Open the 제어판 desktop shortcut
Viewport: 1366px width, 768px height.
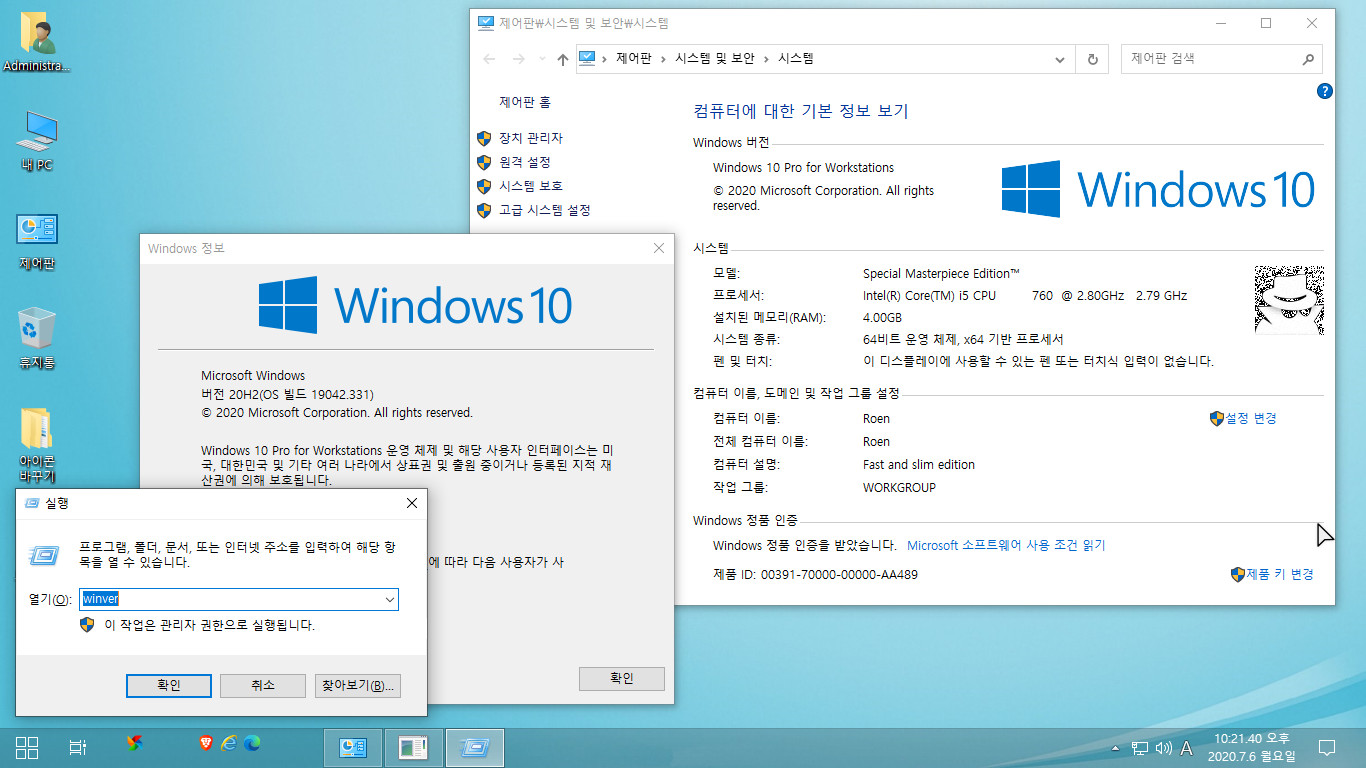pos(37,240)
